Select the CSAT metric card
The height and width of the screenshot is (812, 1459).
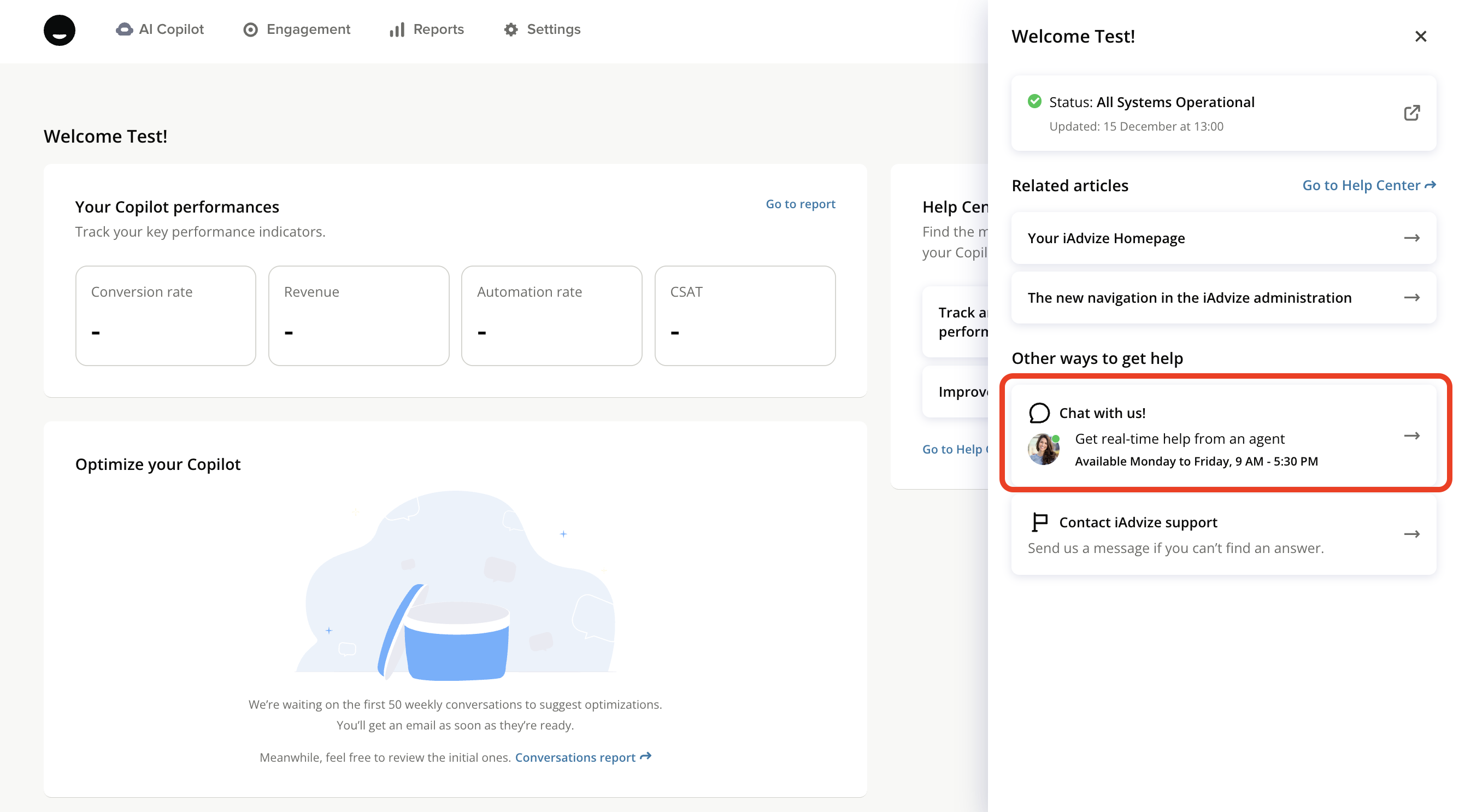pyautogui.click(x=744, y=315)
